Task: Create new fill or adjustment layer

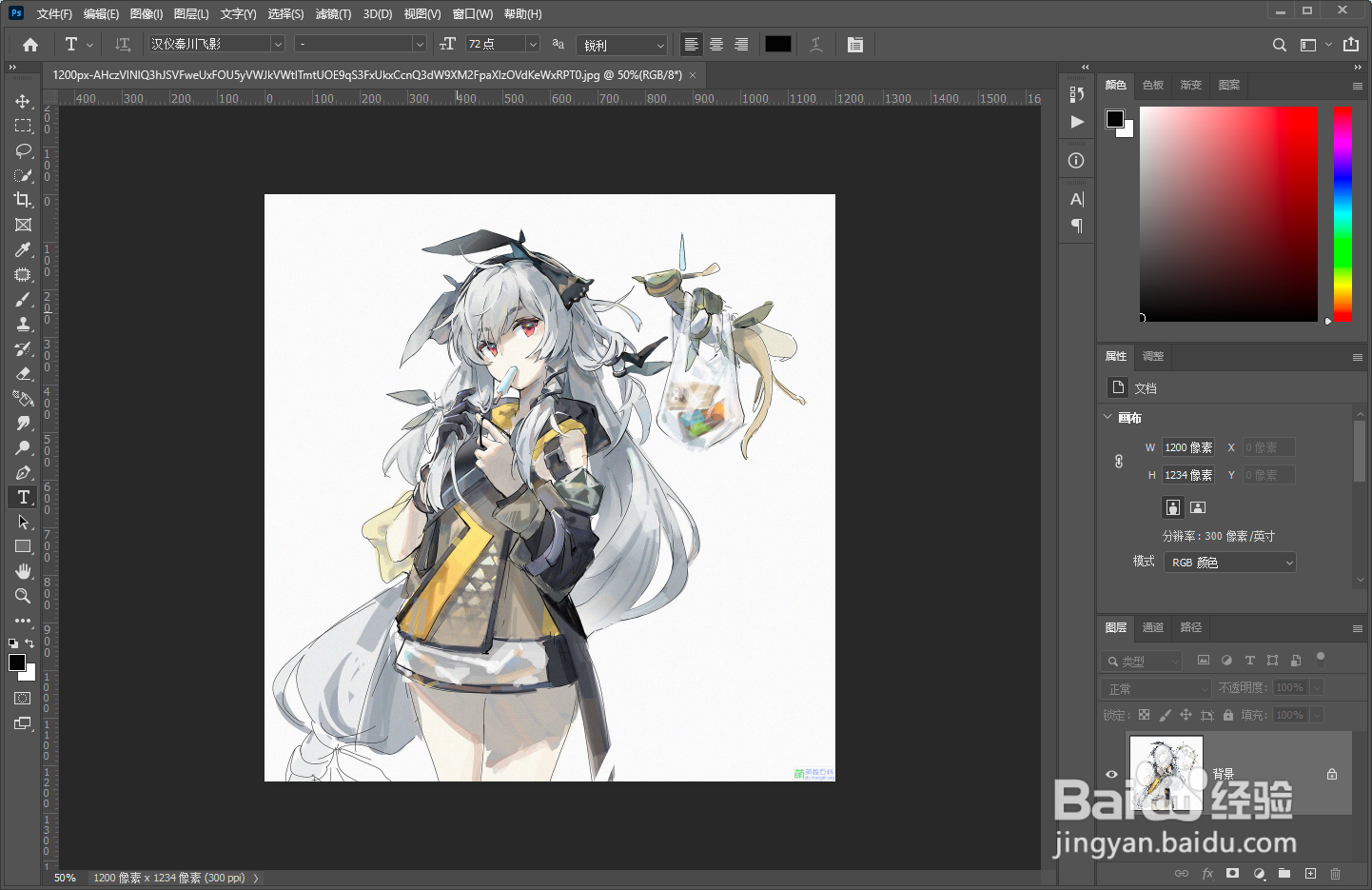Action: point(1259,873)
